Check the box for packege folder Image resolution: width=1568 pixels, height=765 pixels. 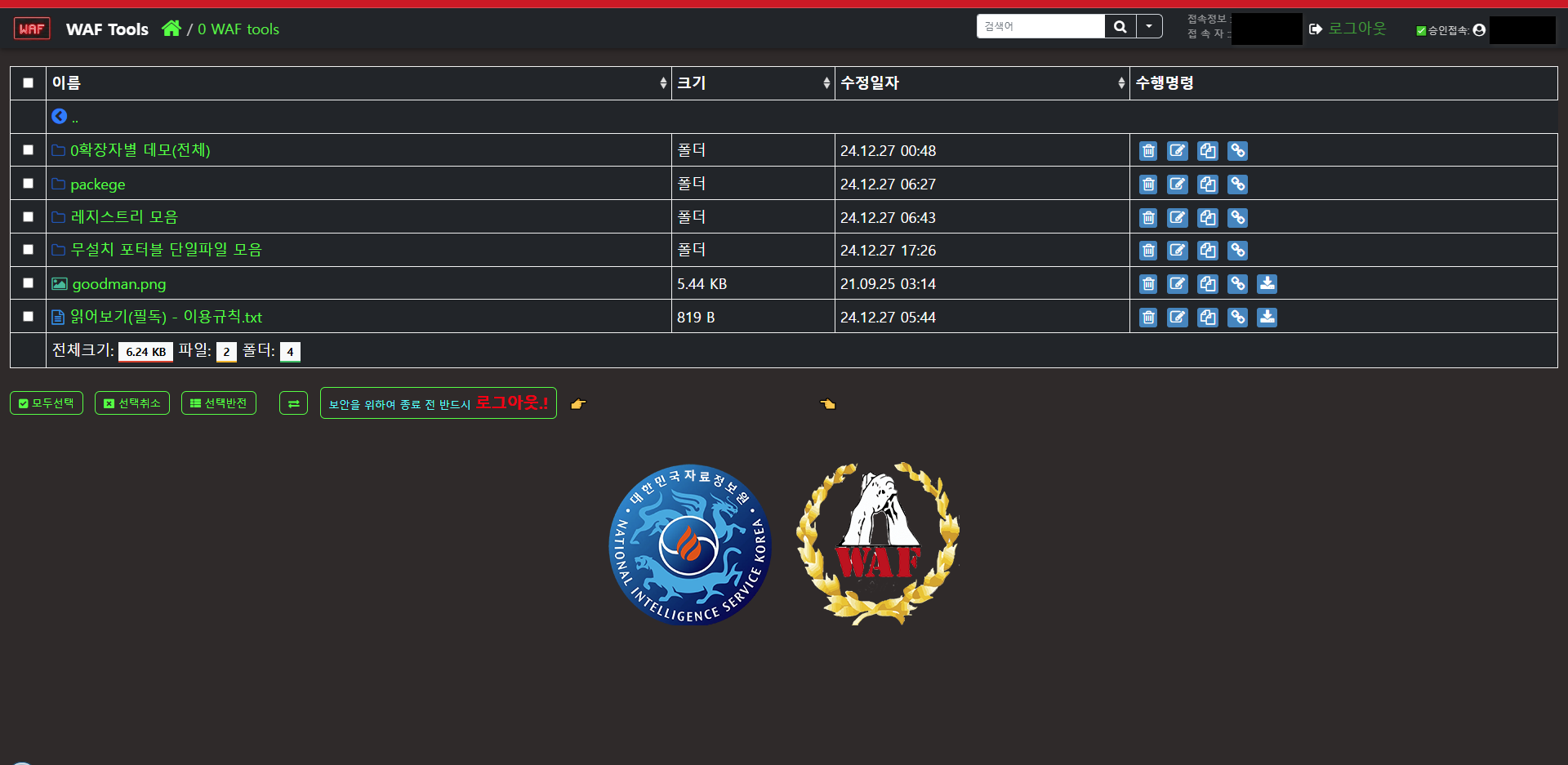[x=28, y=184]
